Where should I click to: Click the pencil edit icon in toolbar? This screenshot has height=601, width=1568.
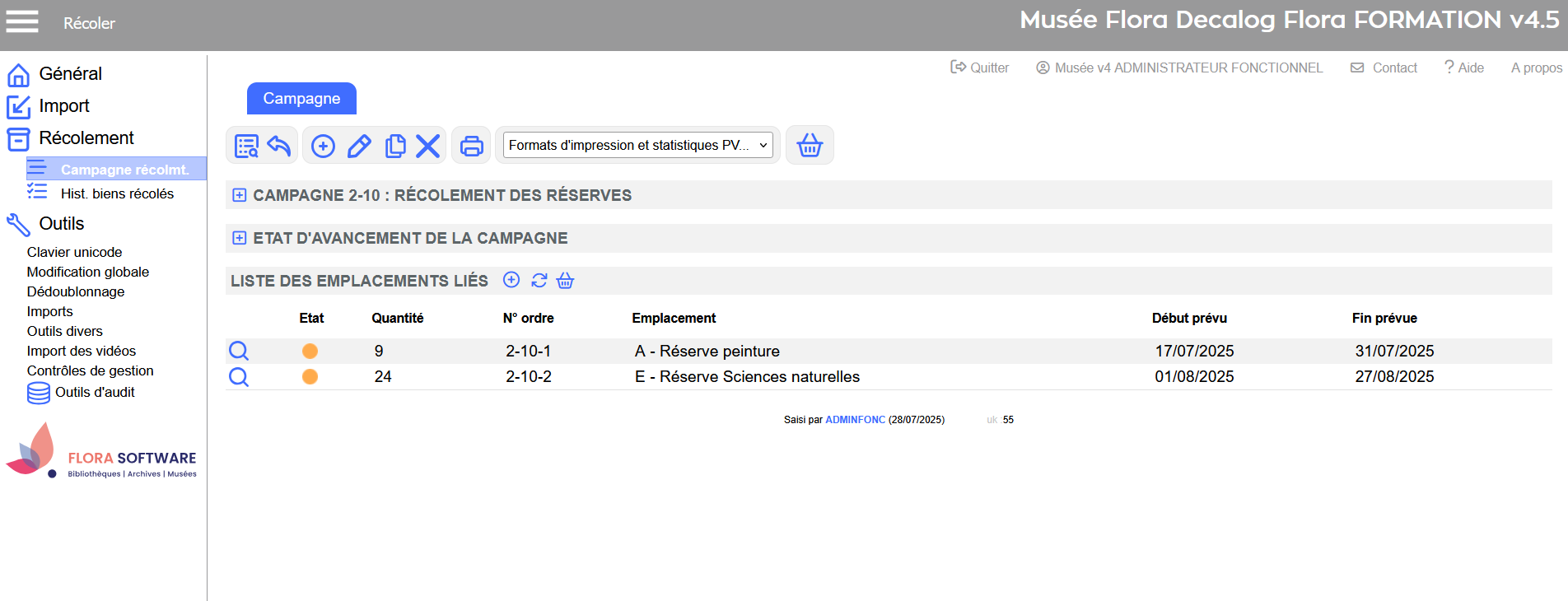pos(359,146)
